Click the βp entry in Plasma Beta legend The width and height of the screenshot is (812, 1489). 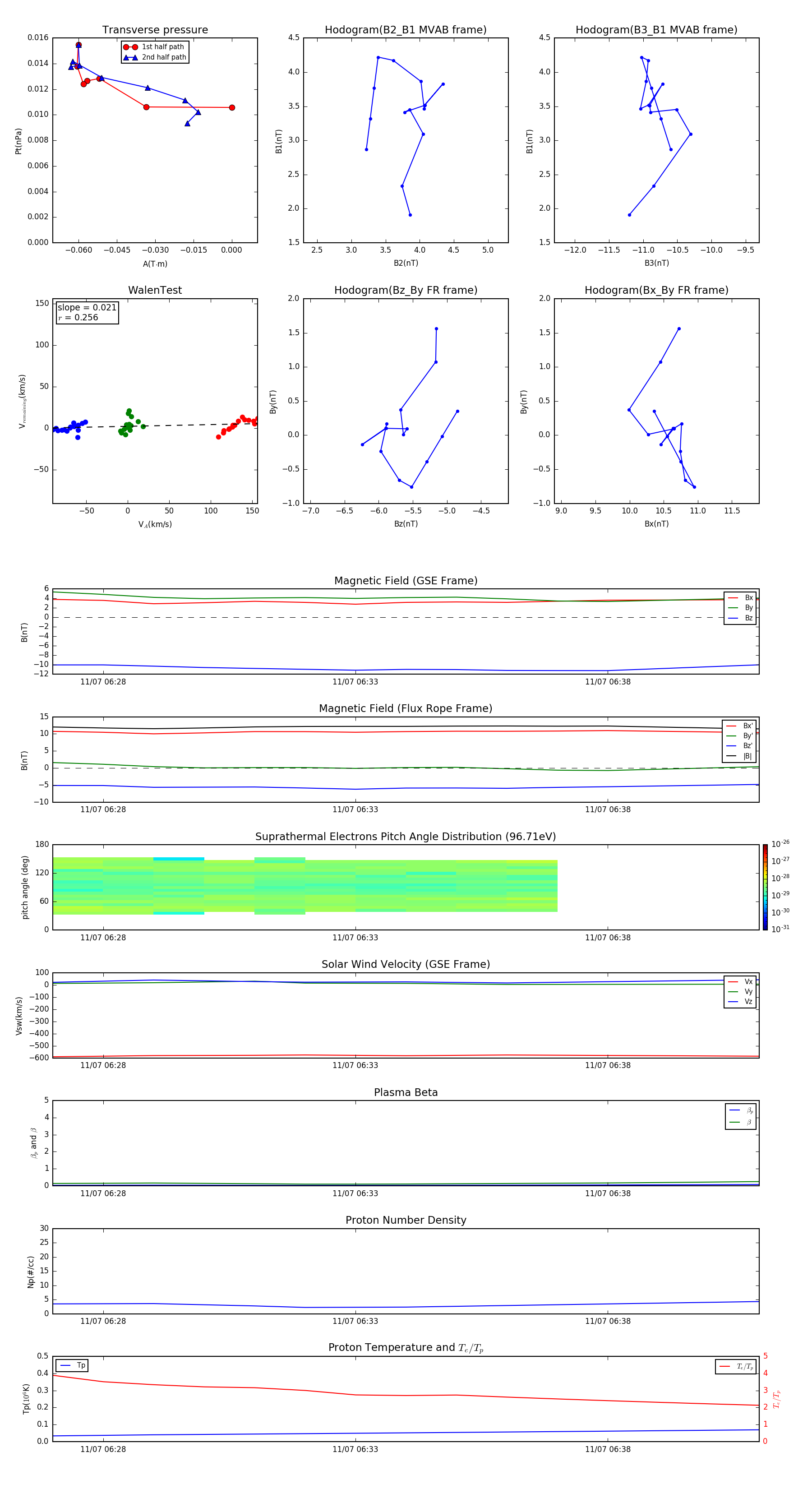[x=742, y=1110]
